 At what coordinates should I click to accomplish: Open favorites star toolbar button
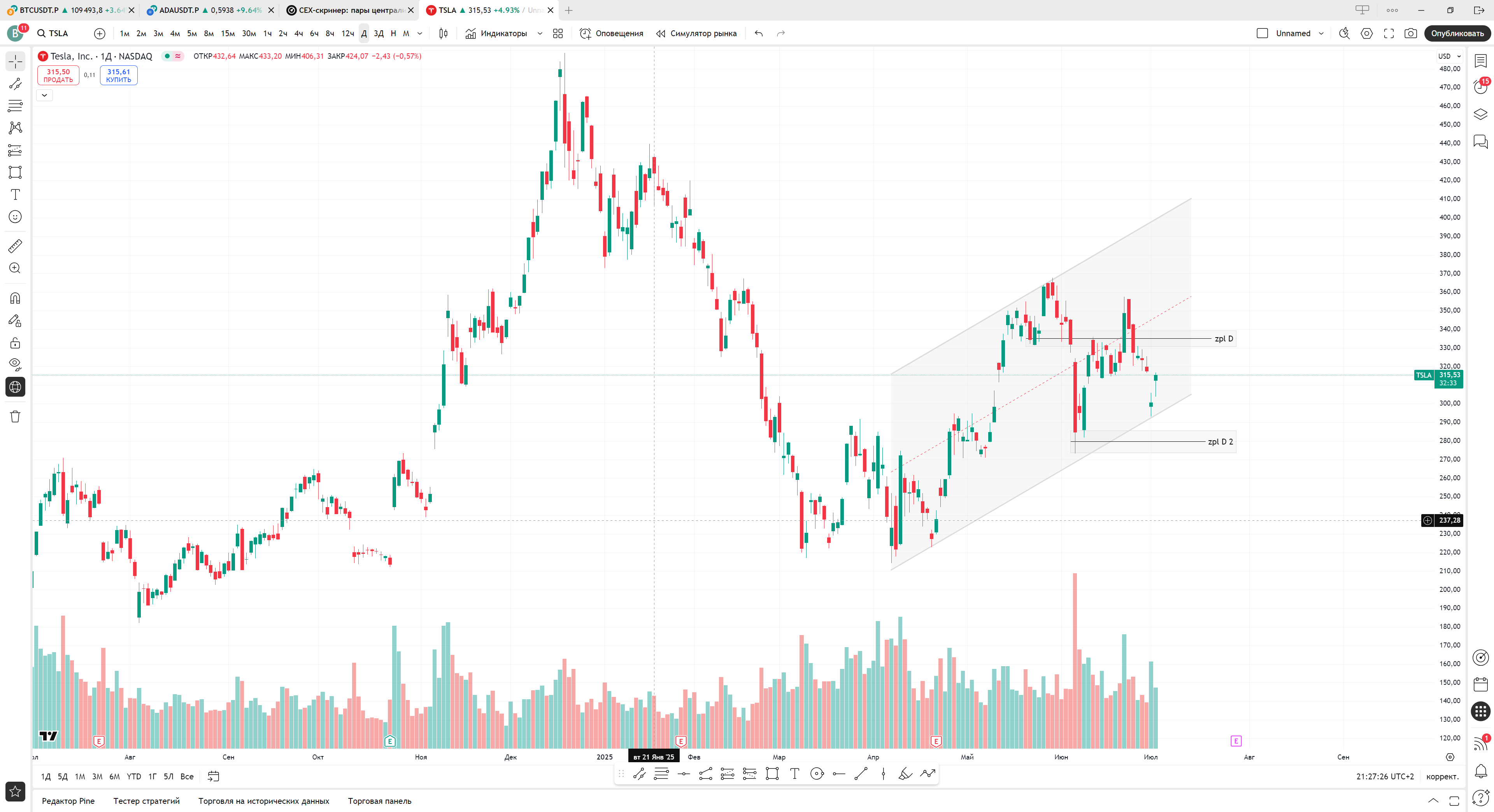tap(15, 791)
